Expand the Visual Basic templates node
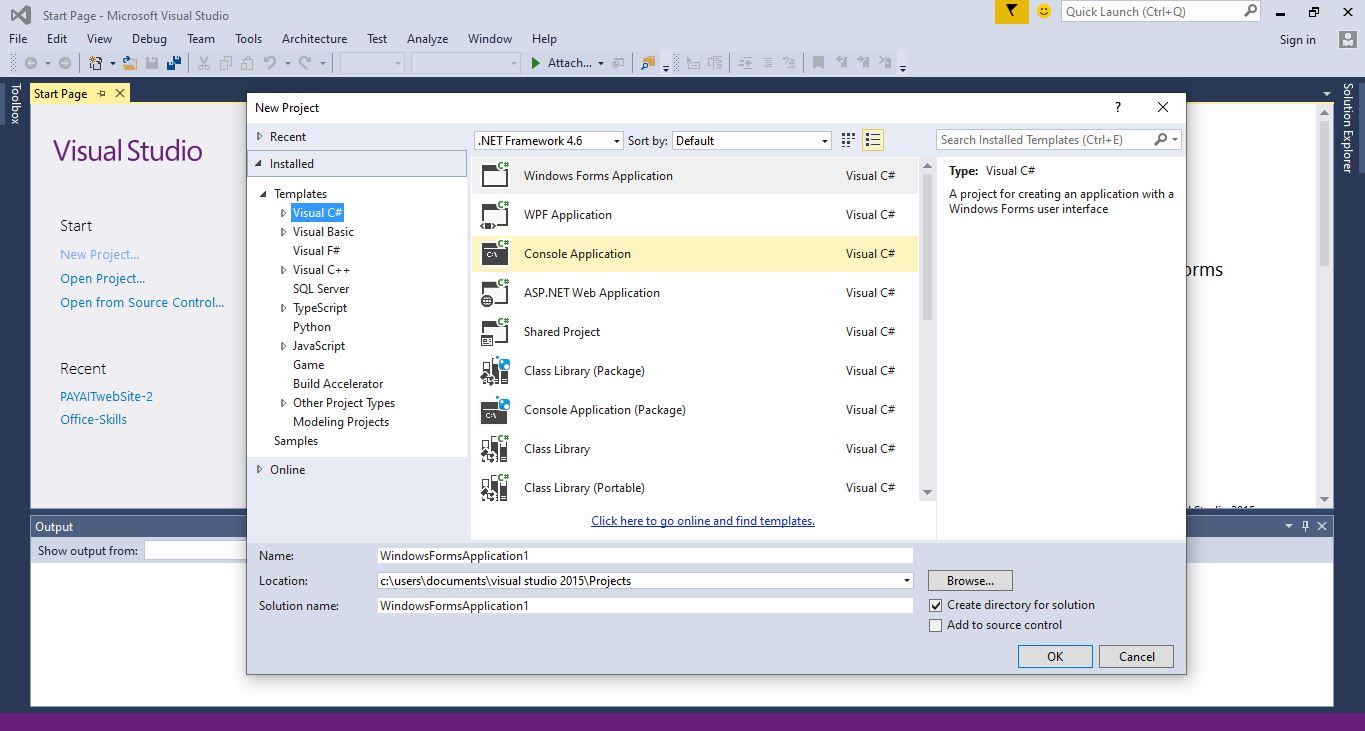 (x=284, y=232)
